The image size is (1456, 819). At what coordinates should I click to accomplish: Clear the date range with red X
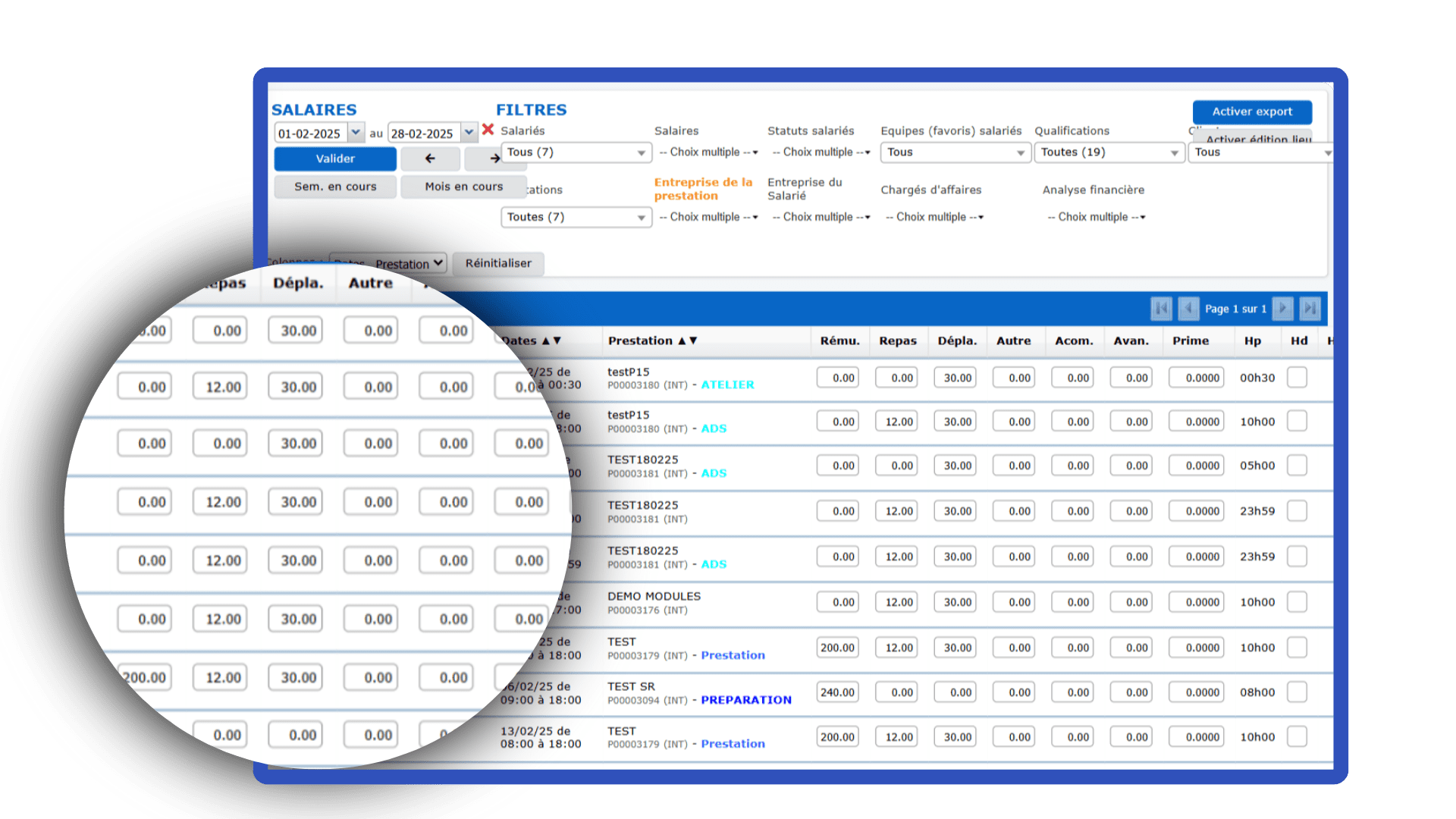[x=488, y=130]
